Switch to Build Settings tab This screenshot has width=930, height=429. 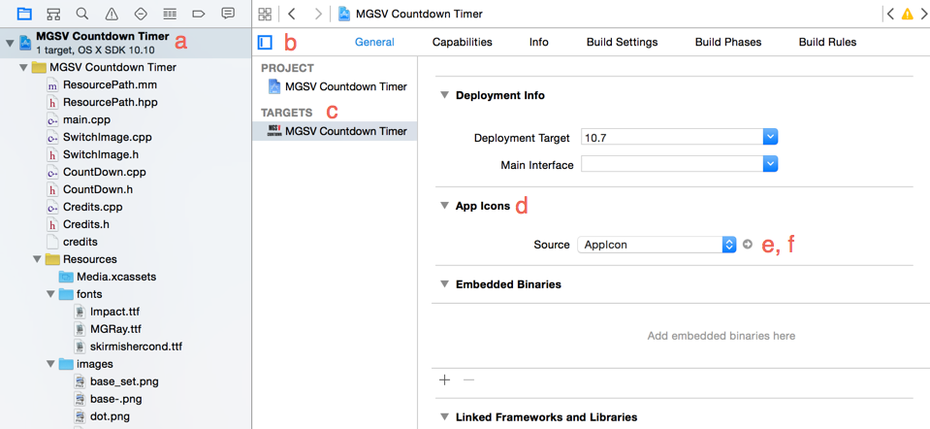[x=622, y=42]
